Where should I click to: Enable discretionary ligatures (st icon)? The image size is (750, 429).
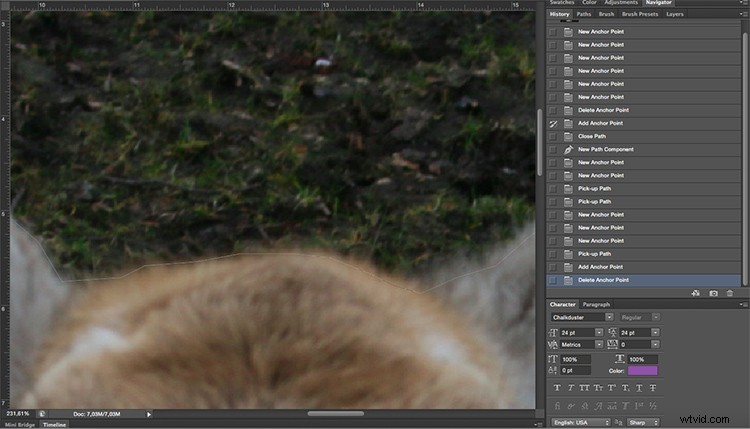coord(585,406)
